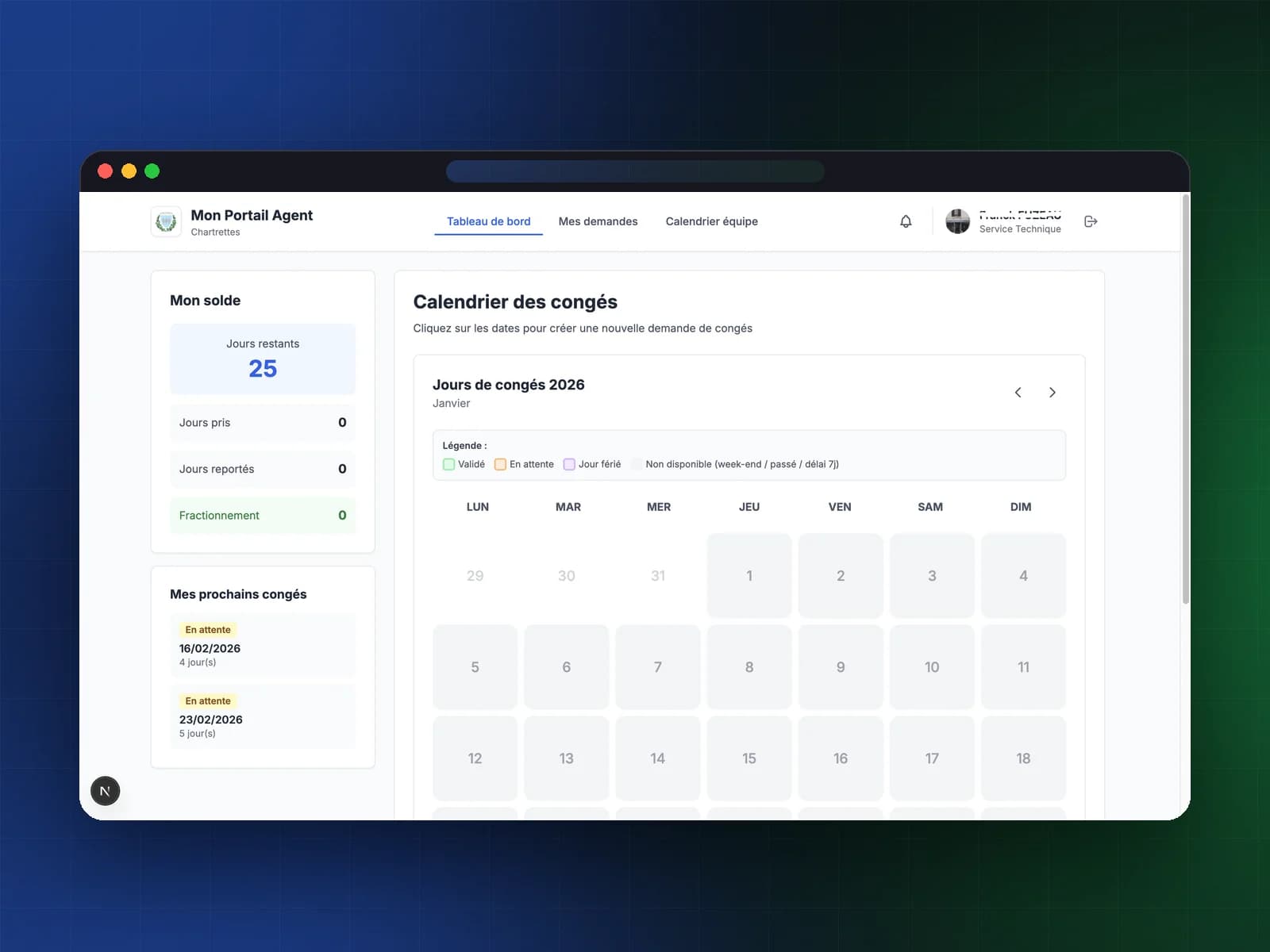The width and height of the screenshot is (1270, 952).
Task: Go to previous month chevron
Action: pos(1018,393)
